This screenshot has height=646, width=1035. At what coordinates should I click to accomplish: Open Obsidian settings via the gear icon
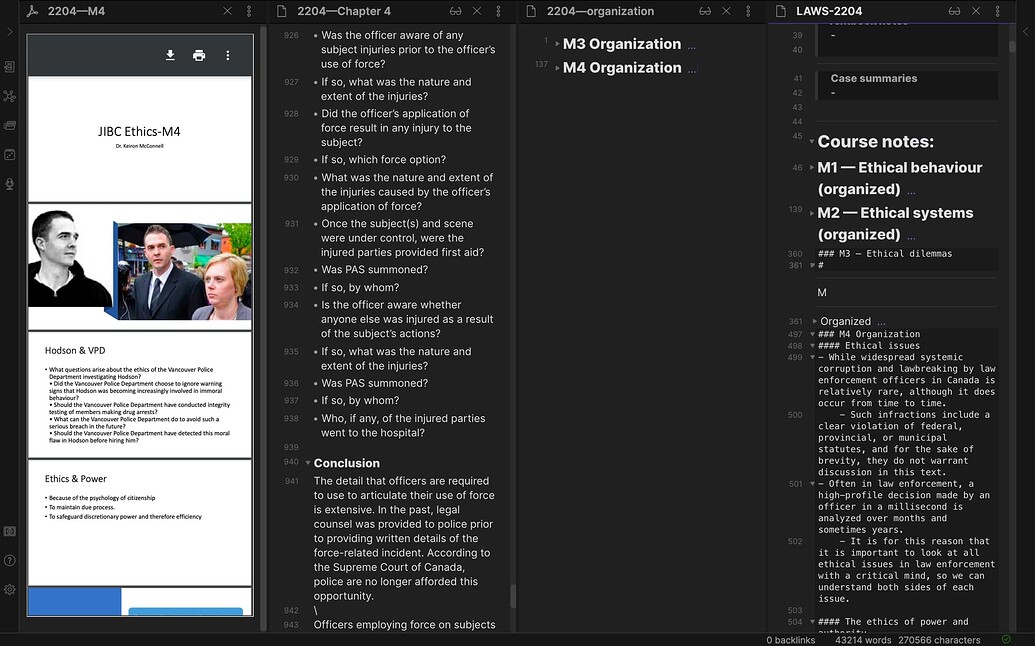coord(10,590)
